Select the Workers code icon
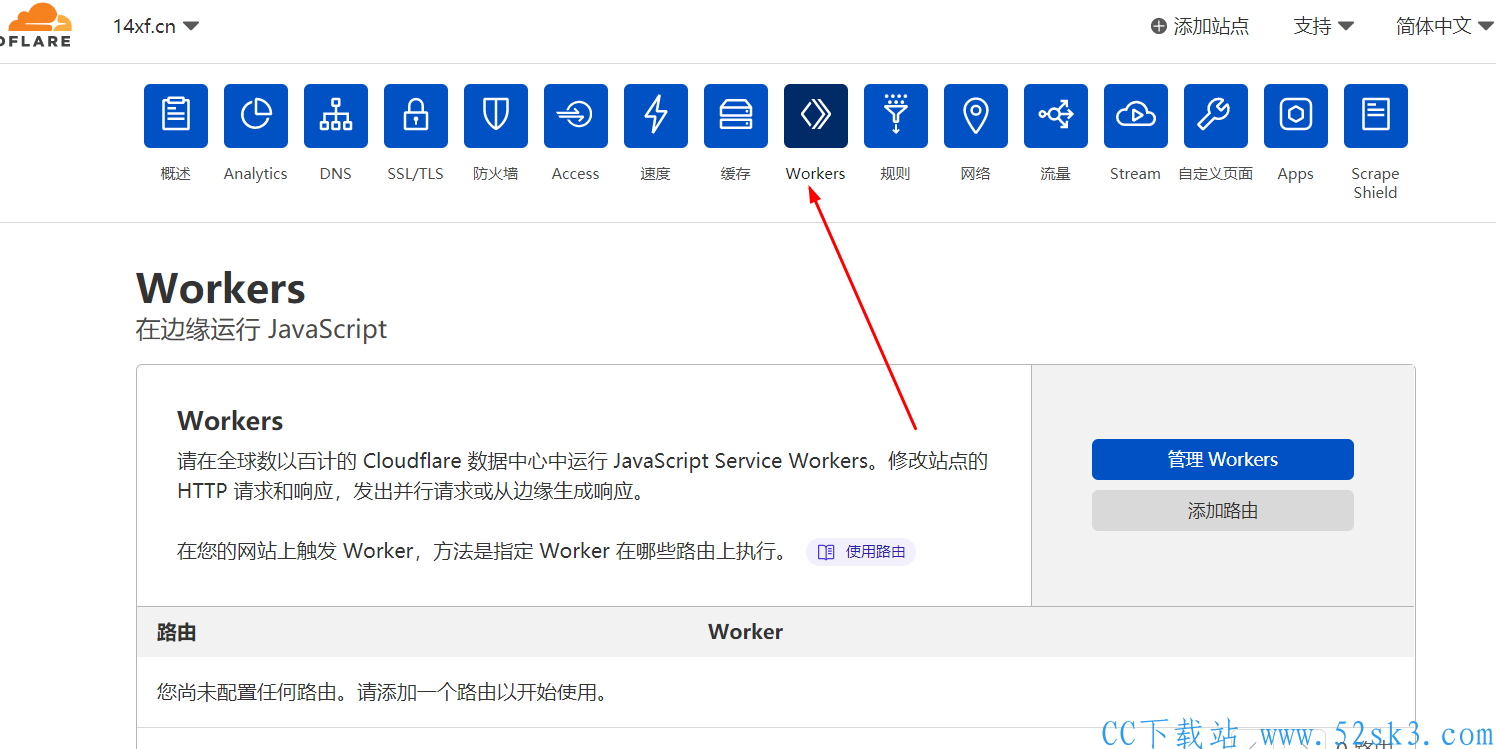The image size is (1496, 749). pyautogui.click(x=816, y=116)
